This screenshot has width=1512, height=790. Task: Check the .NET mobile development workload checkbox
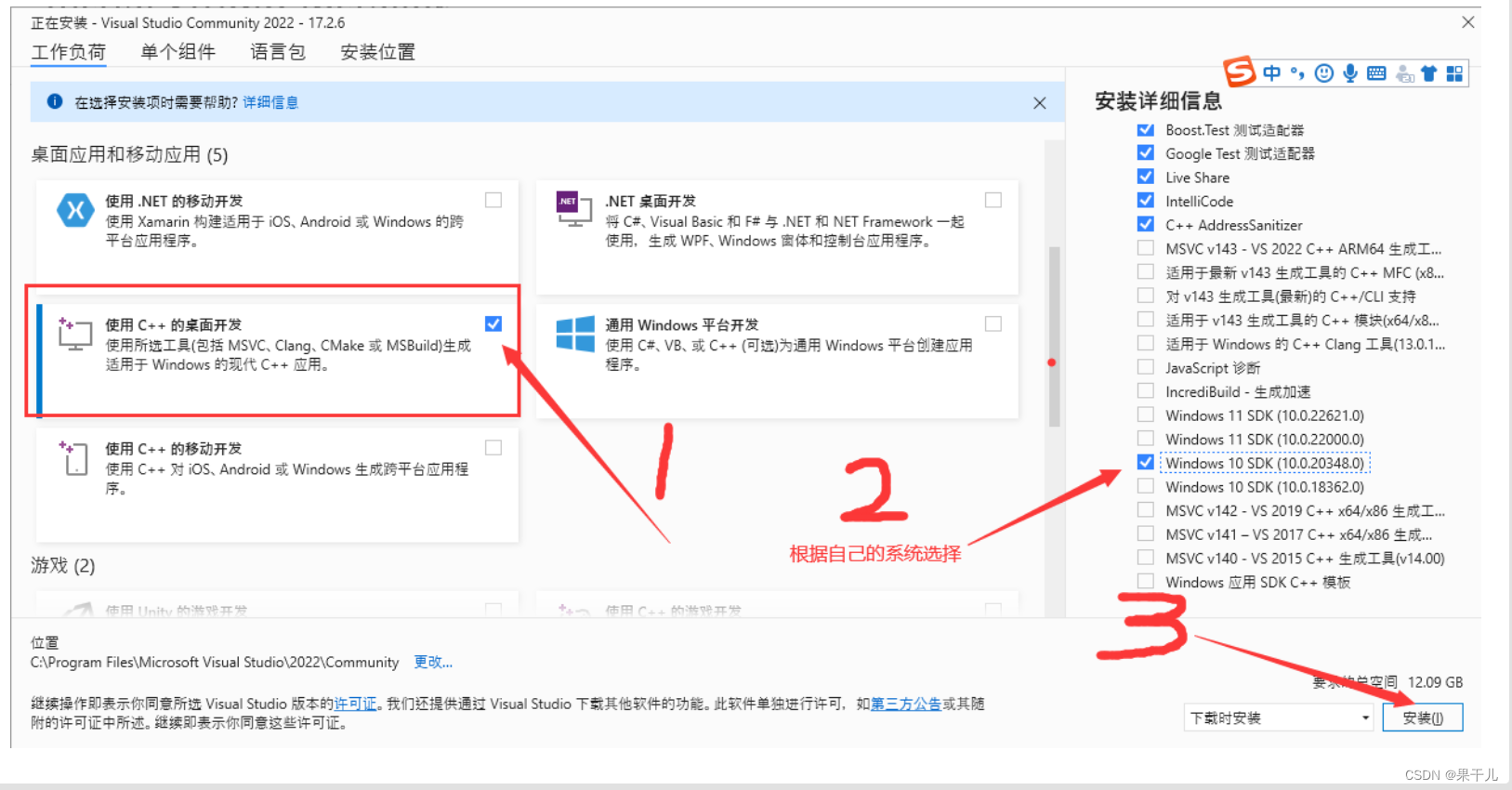coord(493,200)
